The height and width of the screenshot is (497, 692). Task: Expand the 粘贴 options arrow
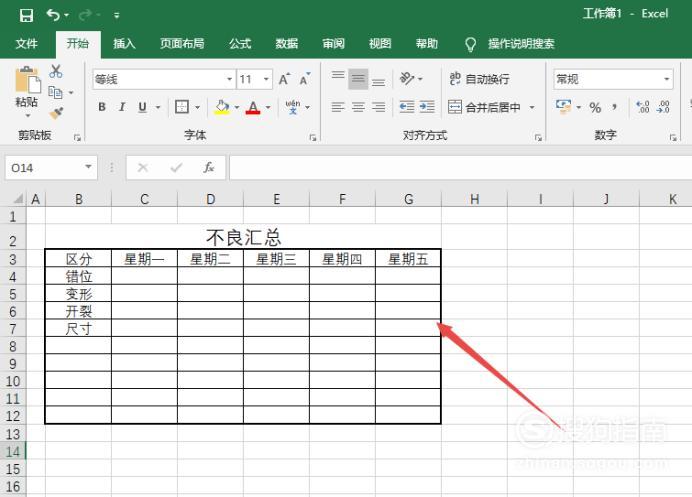[27, 116]
